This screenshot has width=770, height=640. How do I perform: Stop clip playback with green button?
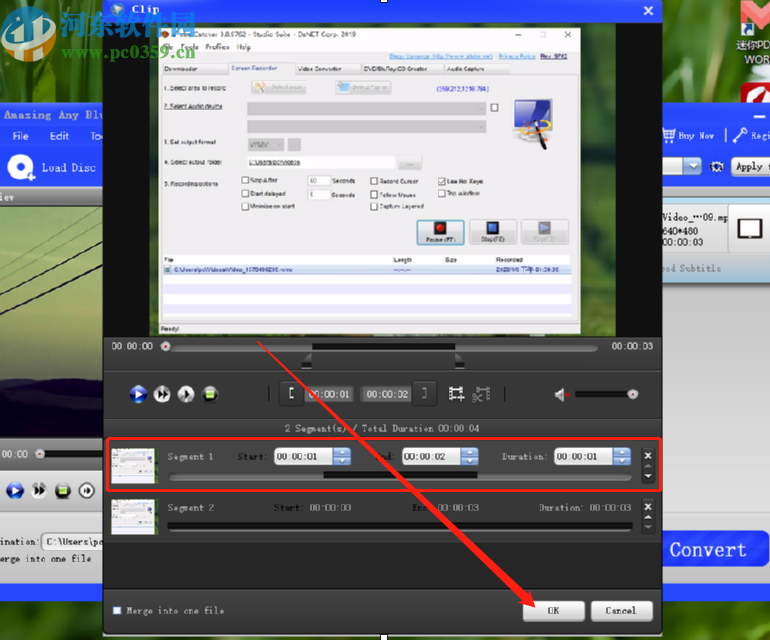point(210,394)
